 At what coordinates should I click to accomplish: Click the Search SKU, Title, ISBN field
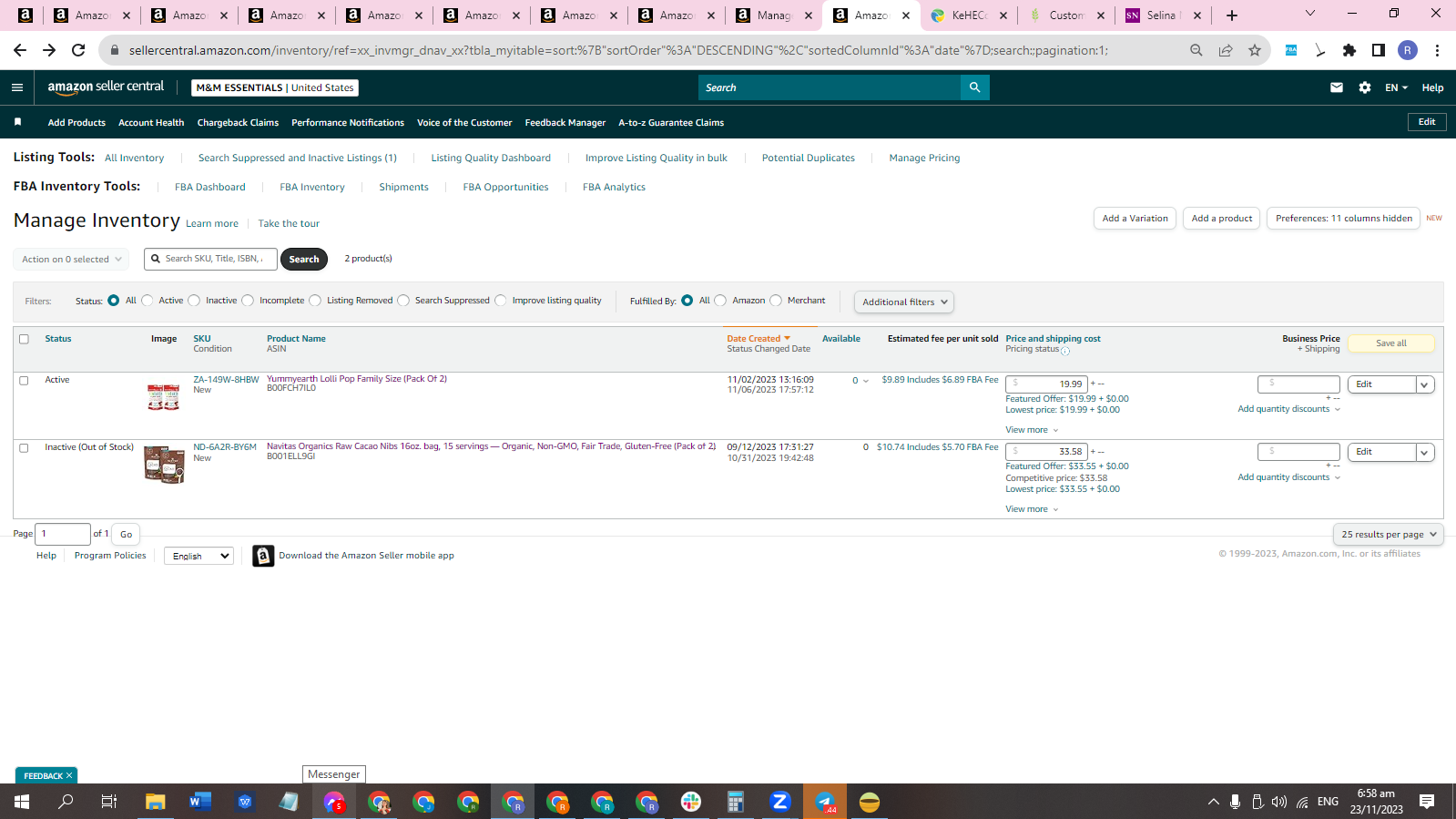point(211,259)
